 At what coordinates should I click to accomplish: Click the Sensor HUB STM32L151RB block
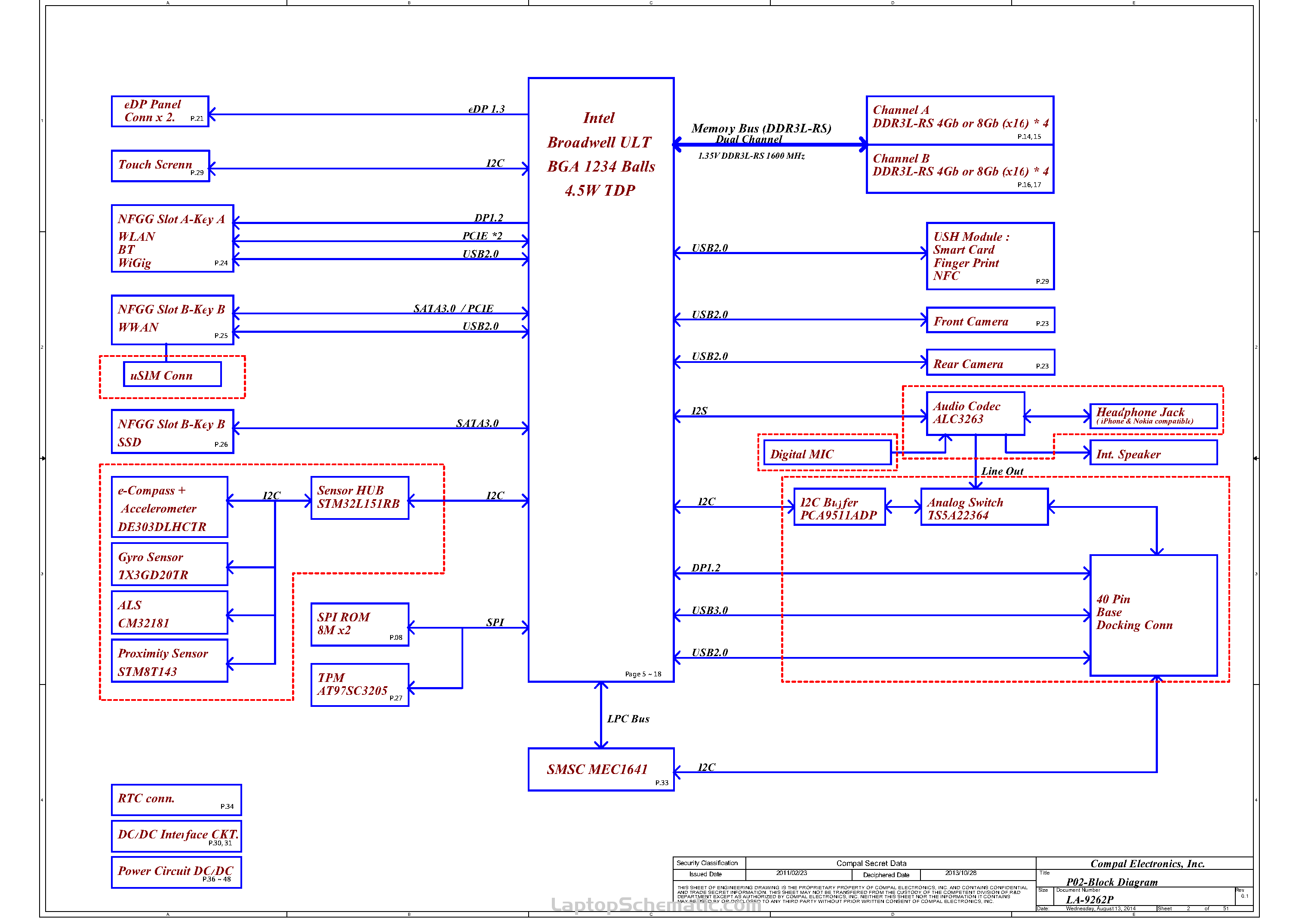(x=360, y=498)
